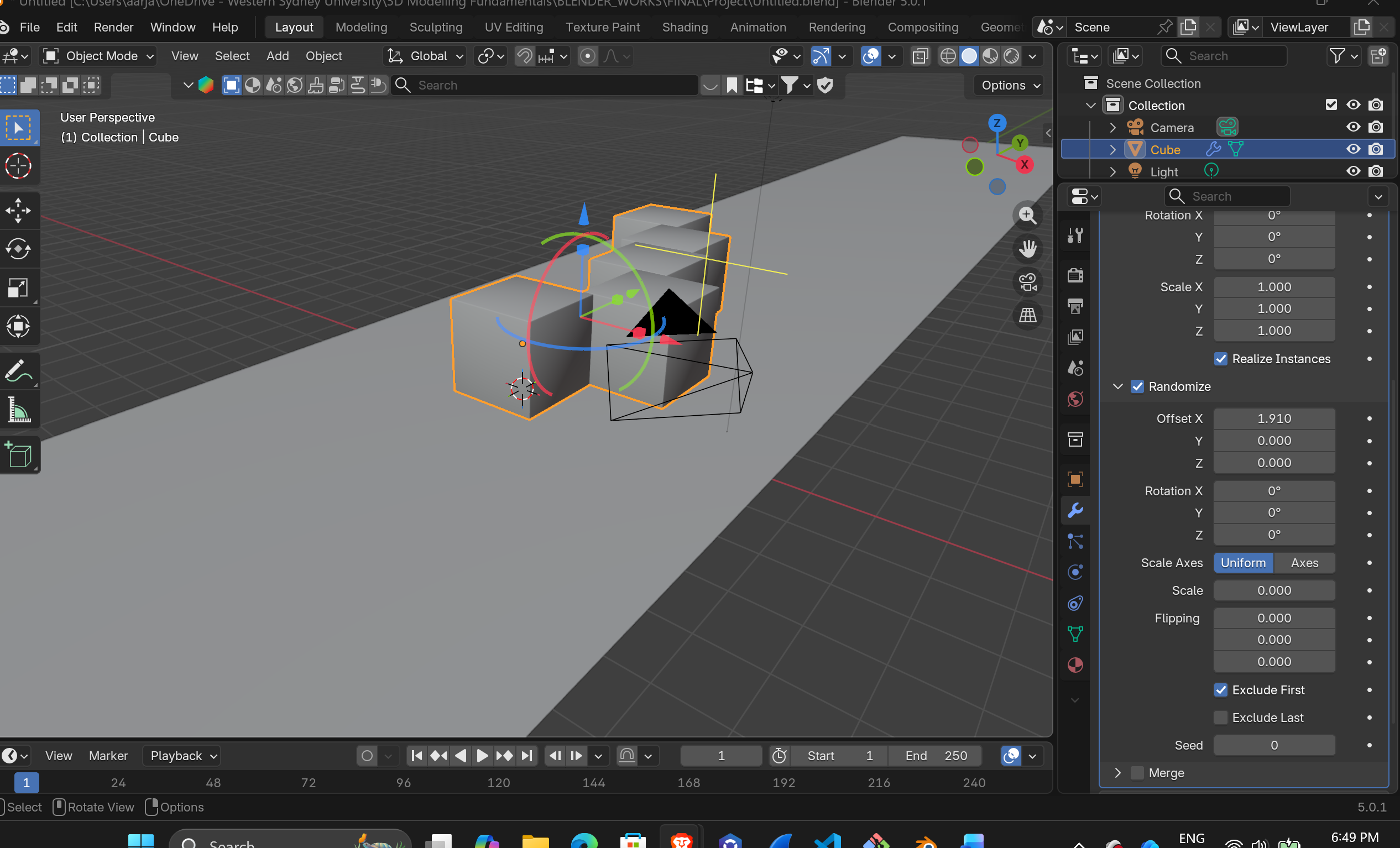This screenshot has width=1400, height=848.
Task: Click the Randomize Scale value field
Action: [x=1274, y=590]
